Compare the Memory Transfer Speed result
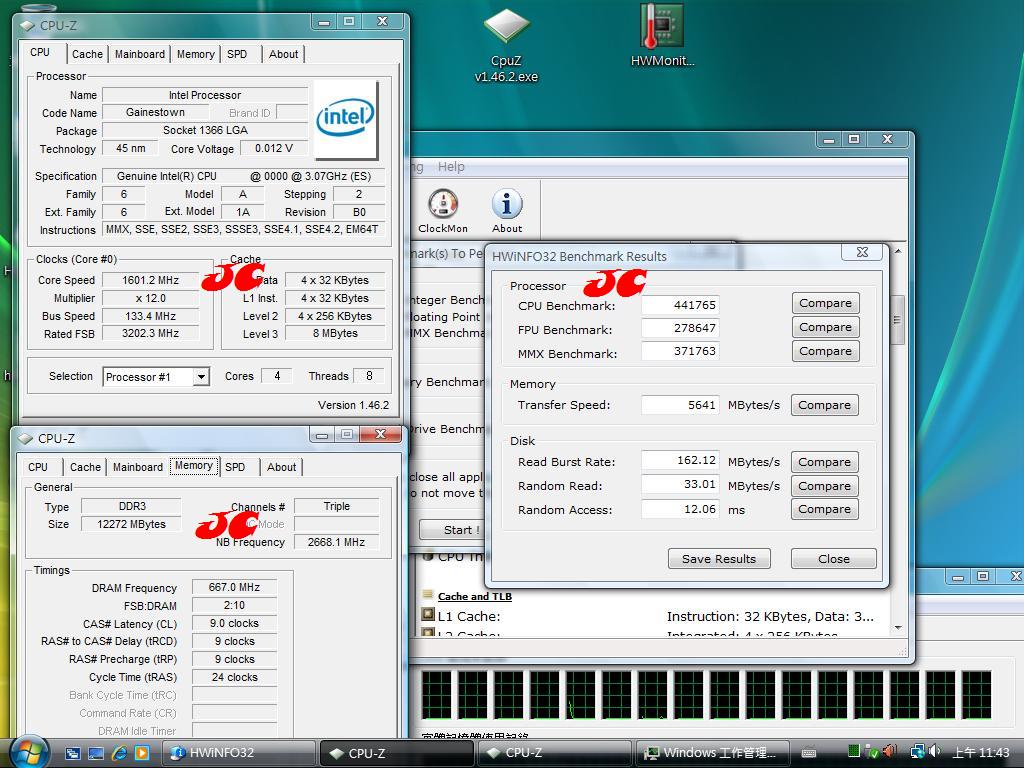Screen dimensions: 1024x768 [x=824, y=405]
